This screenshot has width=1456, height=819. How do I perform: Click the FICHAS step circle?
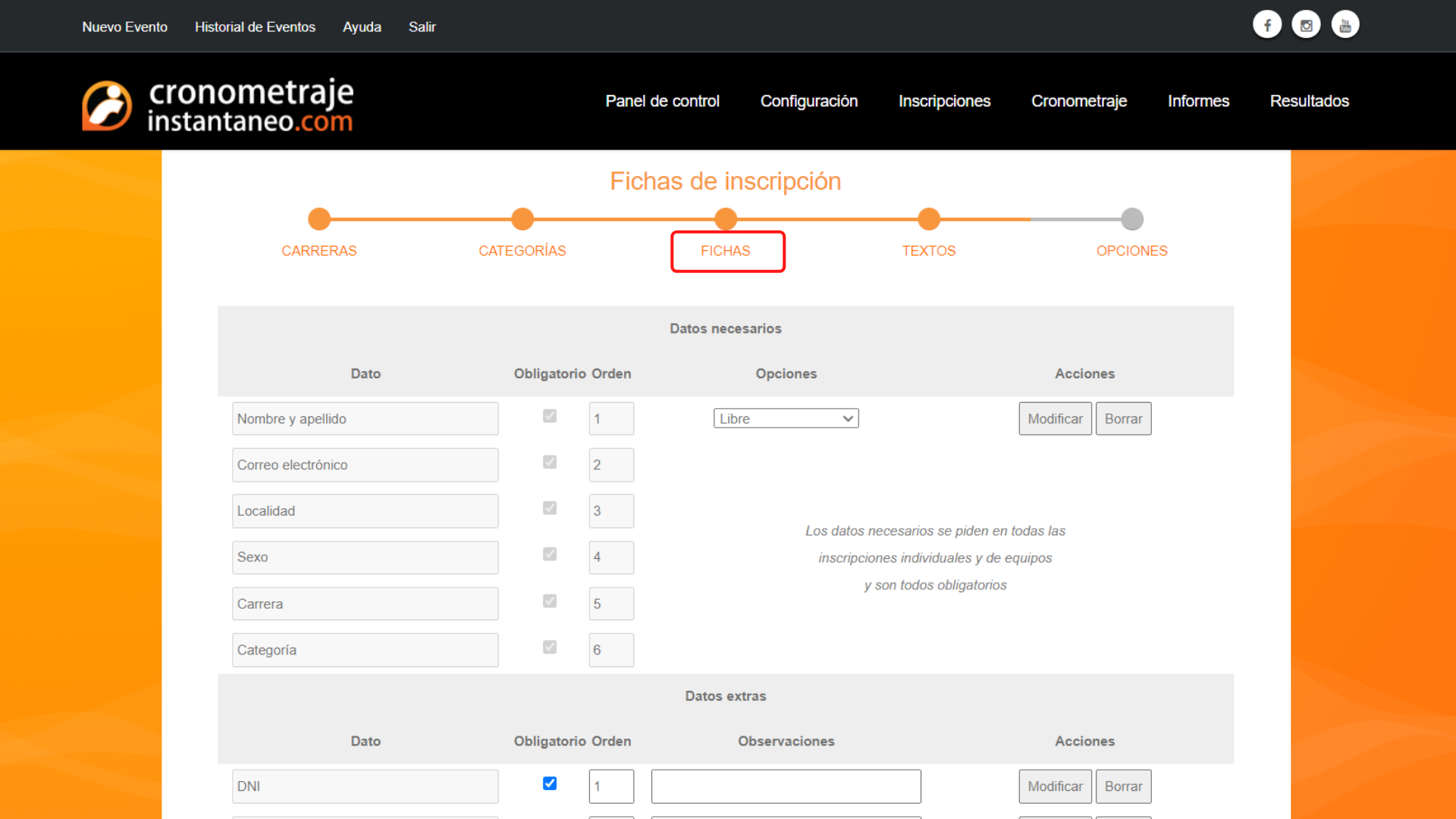725,218
